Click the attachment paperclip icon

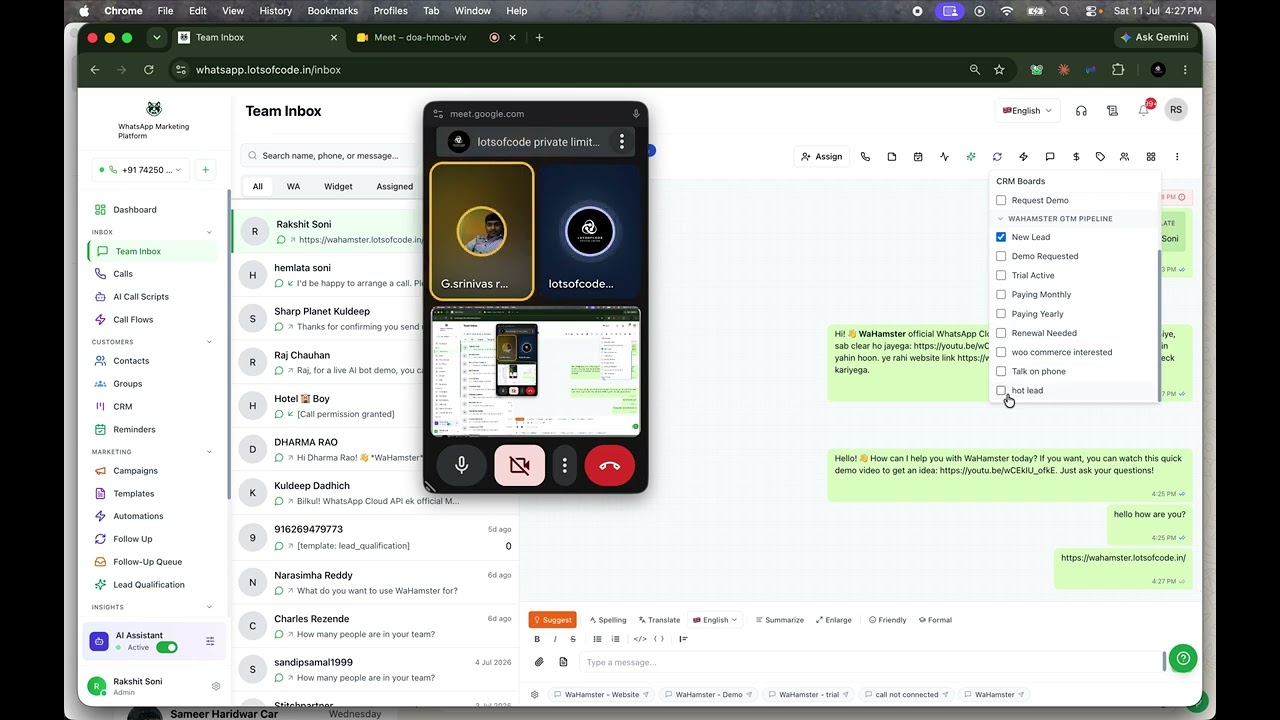539,662
